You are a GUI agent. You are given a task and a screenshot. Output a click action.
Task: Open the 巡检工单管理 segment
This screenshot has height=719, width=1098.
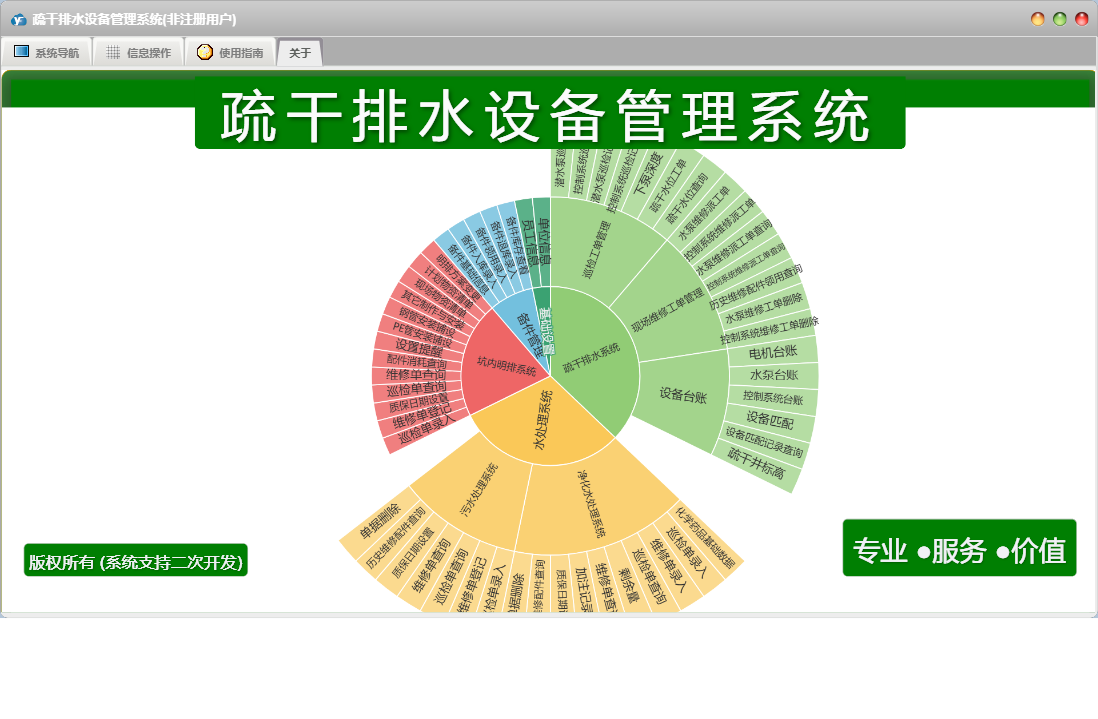[597, 249]
